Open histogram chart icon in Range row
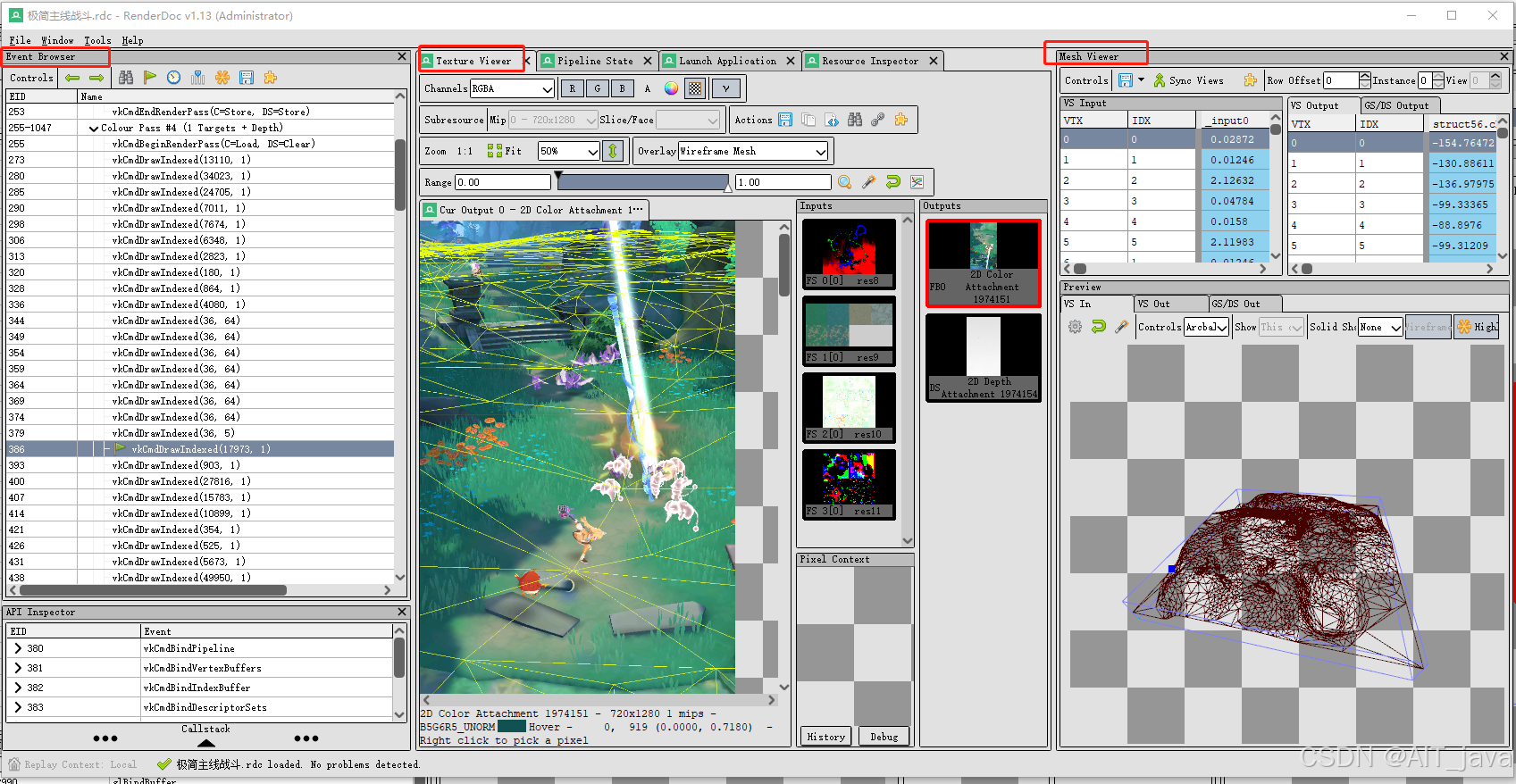 pyautogui.click(x=917, y=182)
